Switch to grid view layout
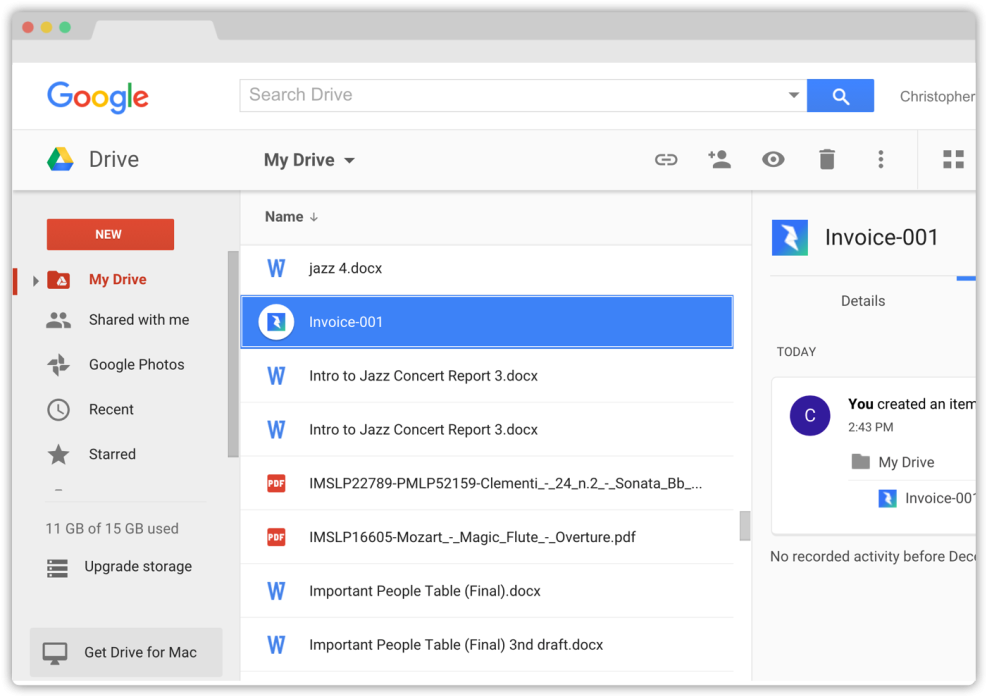The height and width of the screenshot is (697, 987). (952, 159)
